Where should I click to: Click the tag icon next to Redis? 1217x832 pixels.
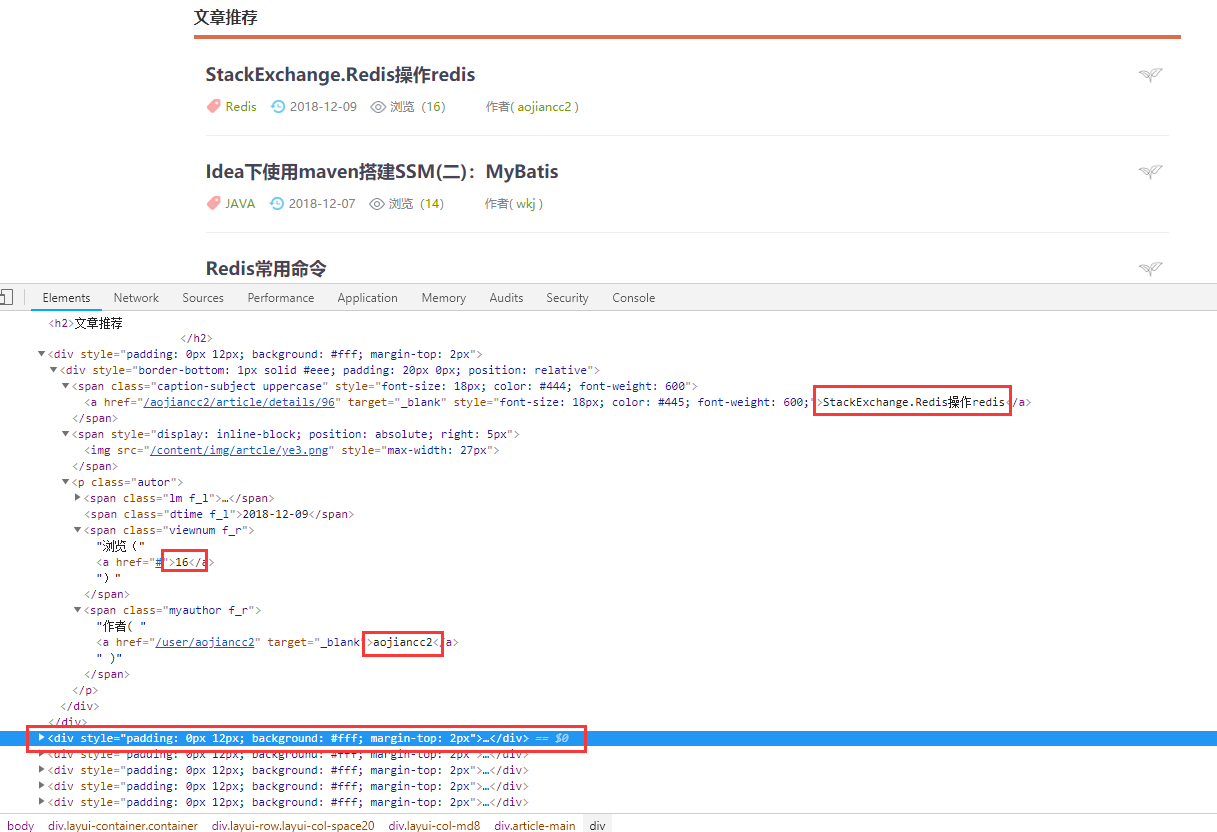(213, 106)
